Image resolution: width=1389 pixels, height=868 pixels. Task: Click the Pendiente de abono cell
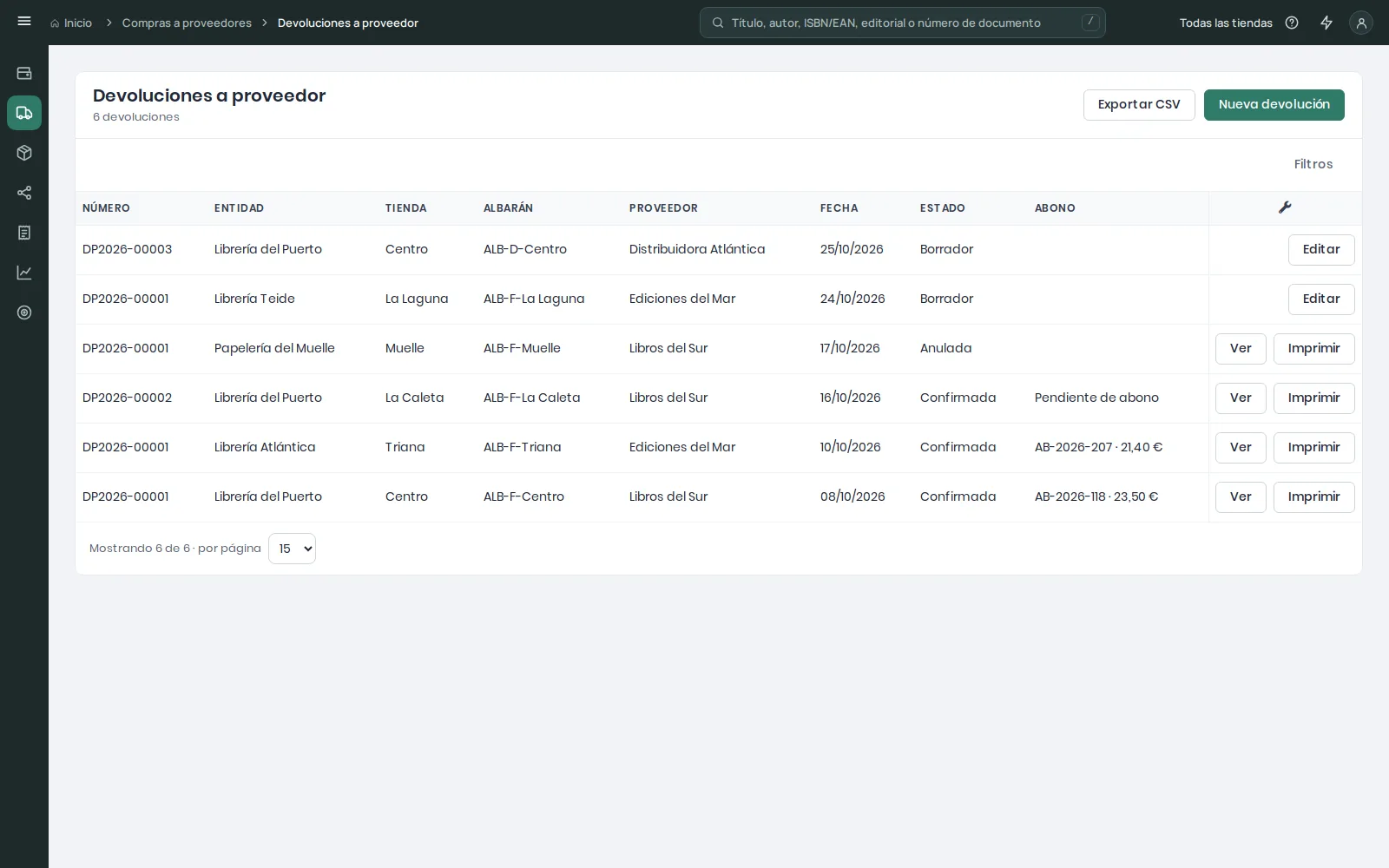[x=1096, y=398]
